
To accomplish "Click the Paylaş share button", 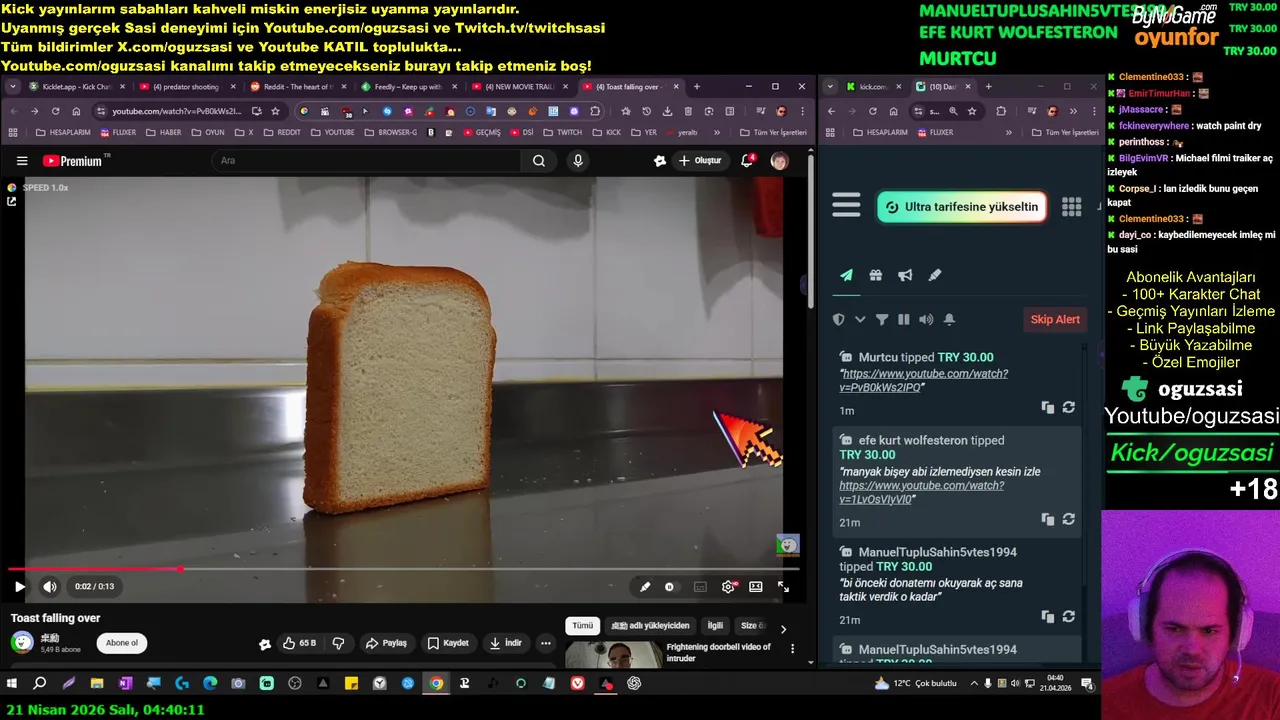I will (386, 643).
